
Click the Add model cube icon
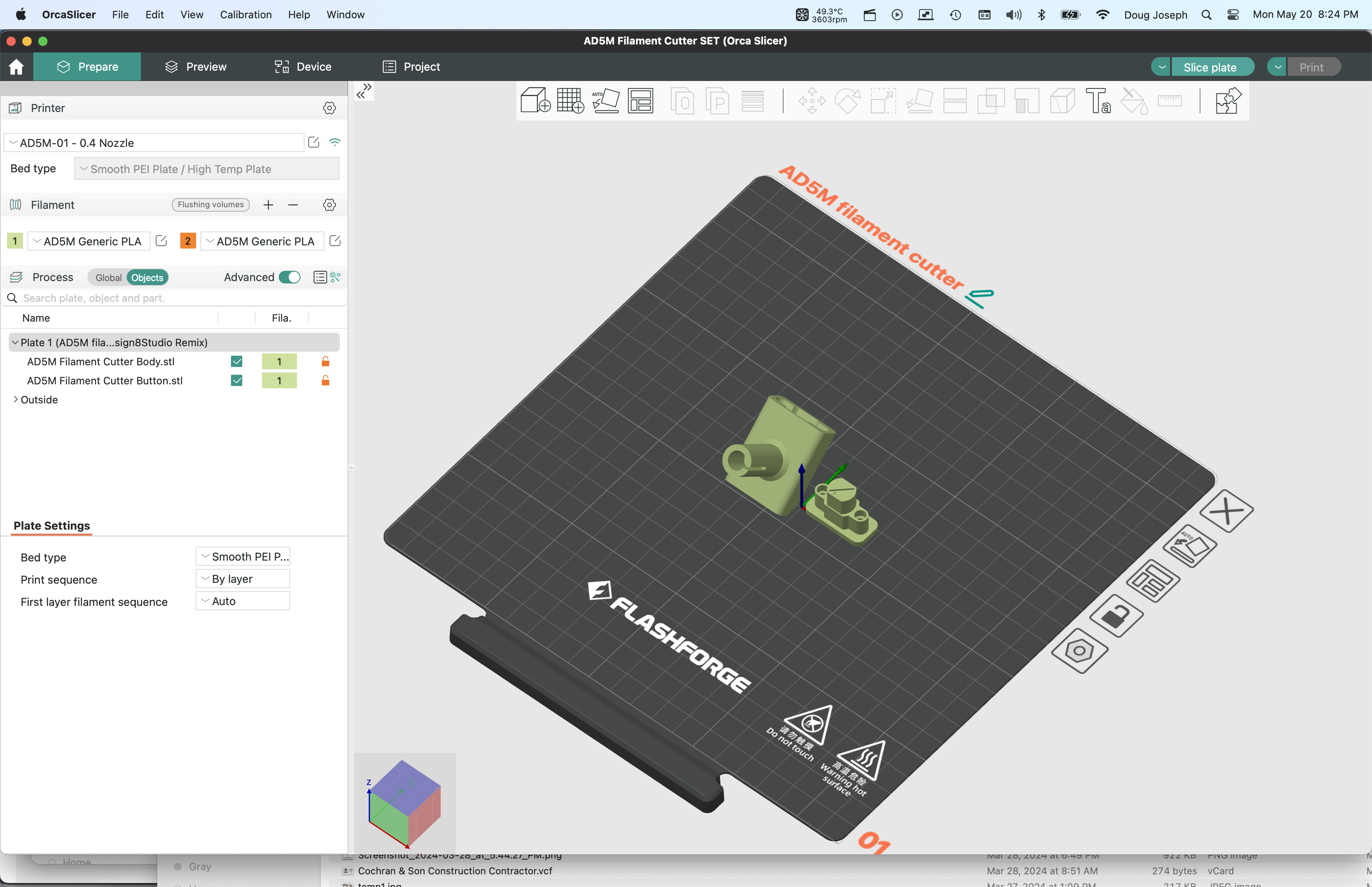click(x=535, y=101)
